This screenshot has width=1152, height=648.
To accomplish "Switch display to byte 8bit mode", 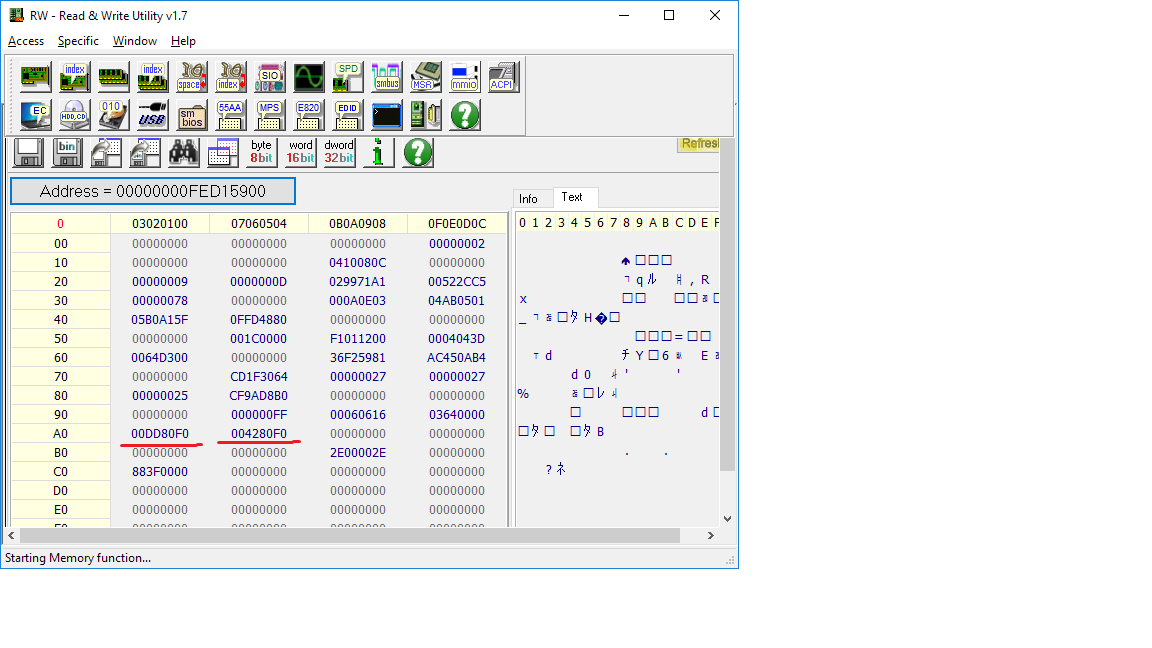I will (x=261, y=152).
